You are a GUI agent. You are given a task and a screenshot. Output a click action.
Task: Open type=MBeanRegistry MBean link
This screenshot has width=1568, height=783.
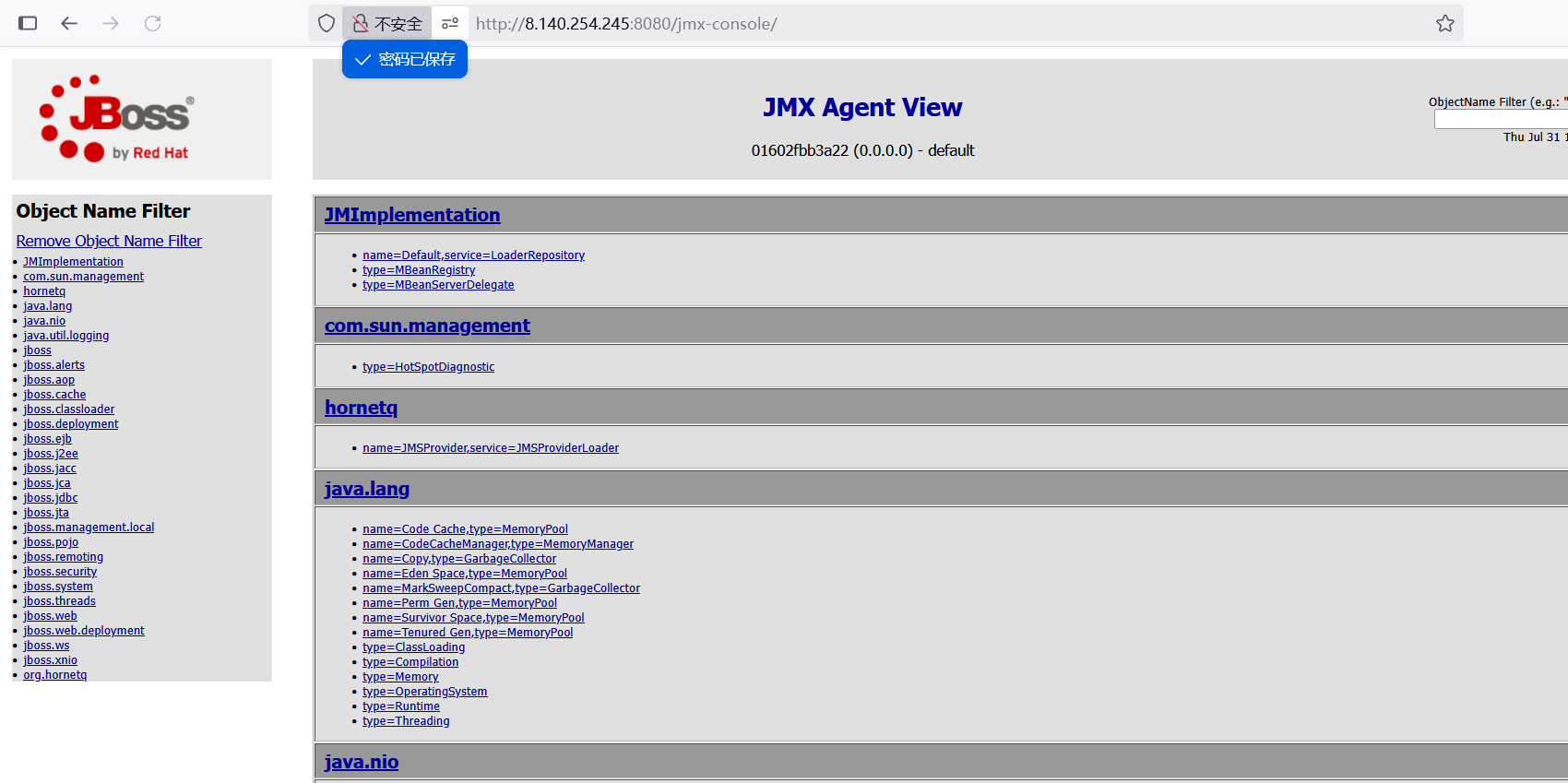pyautogui.click(x=419, y=270)
